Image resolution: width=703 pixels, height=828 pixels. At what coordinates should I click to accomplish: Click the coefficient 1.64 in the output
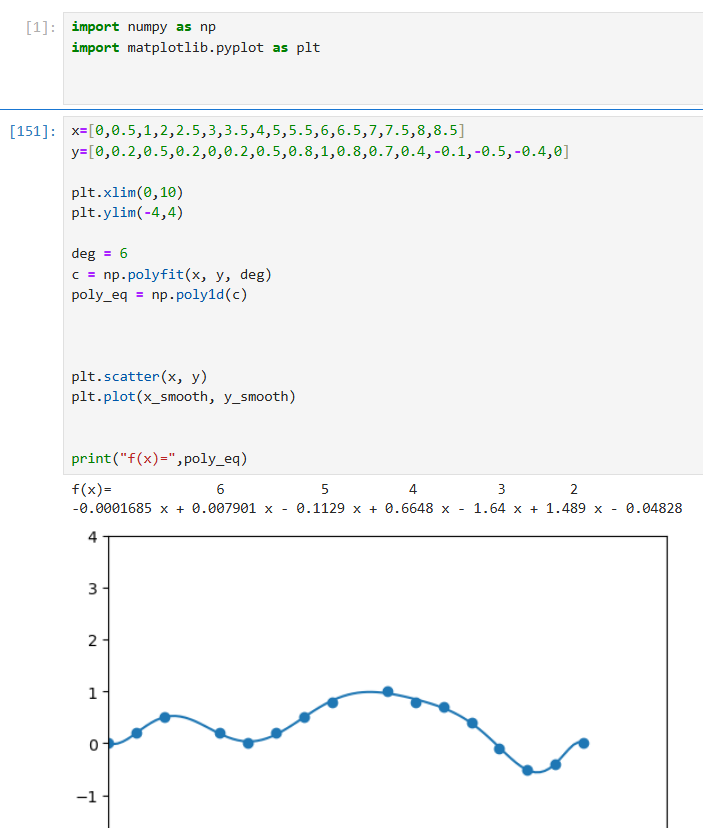[489, 509]
